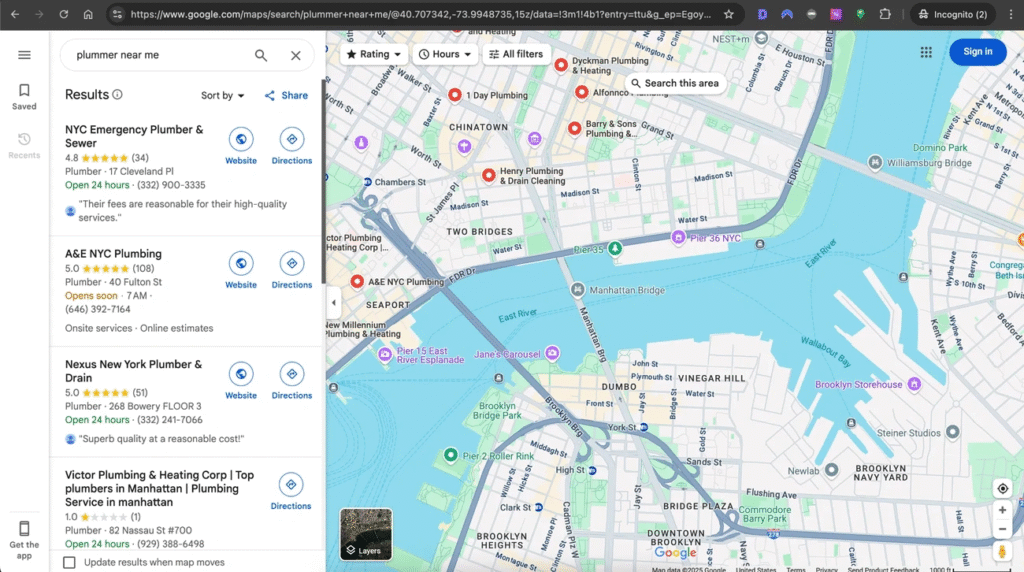Open All filters options

(x=516, y=54)
